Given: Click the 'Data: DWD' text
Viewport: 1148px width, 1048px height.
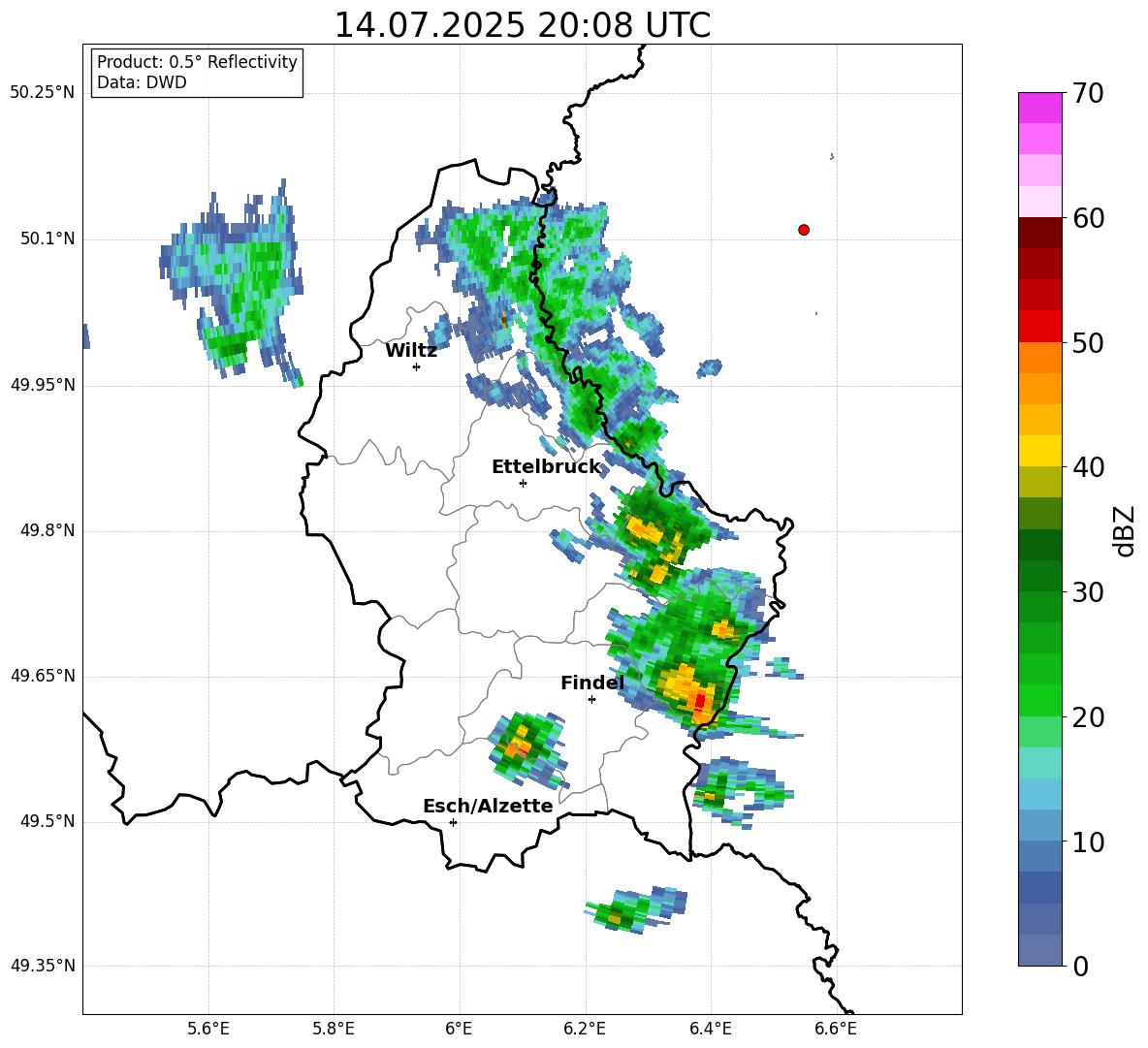Looking at the screenshot, I should click(x=142, y=82).
